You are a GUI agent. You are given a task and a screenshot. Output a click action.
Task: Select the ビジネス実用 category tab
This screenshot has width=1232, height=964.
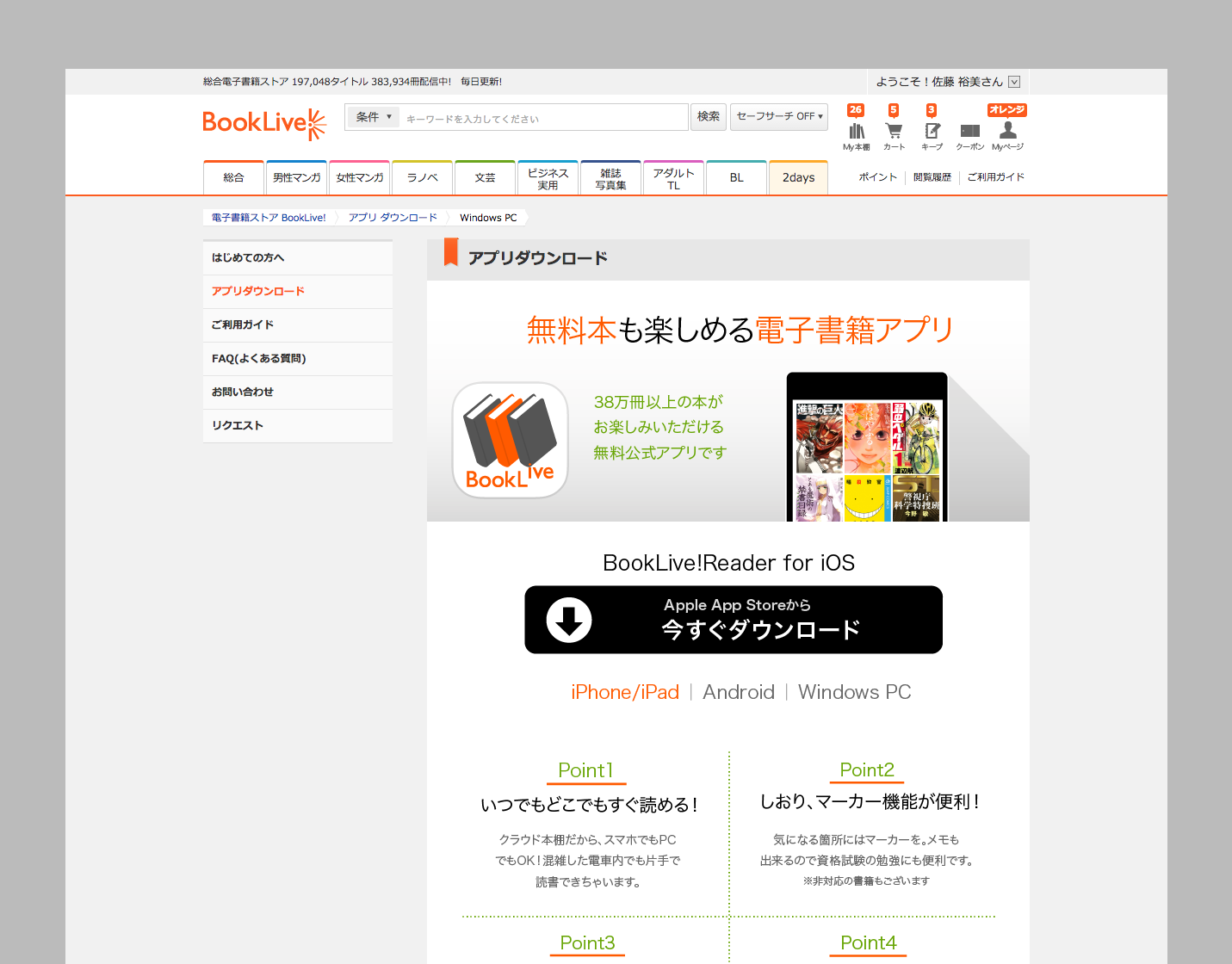click(548, 178)
